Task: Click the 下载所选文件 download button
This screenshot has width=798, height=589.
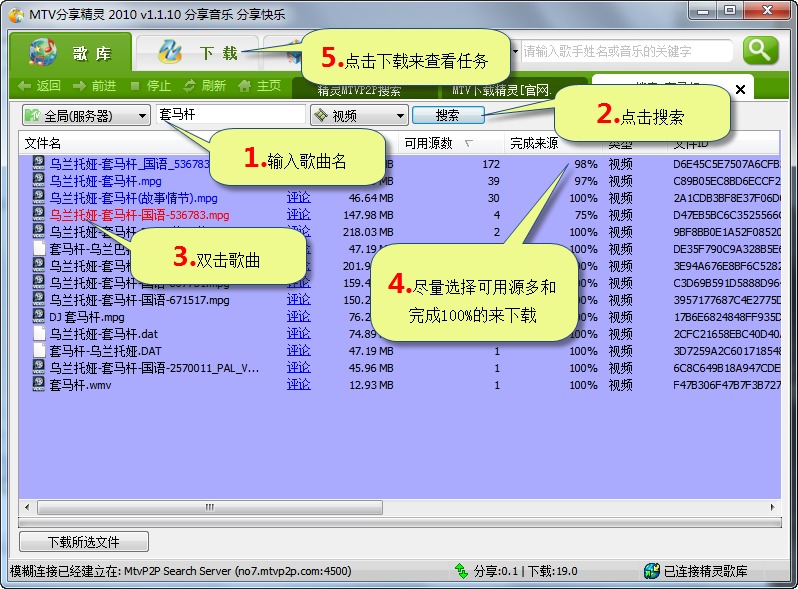Action: coord(84,542)
